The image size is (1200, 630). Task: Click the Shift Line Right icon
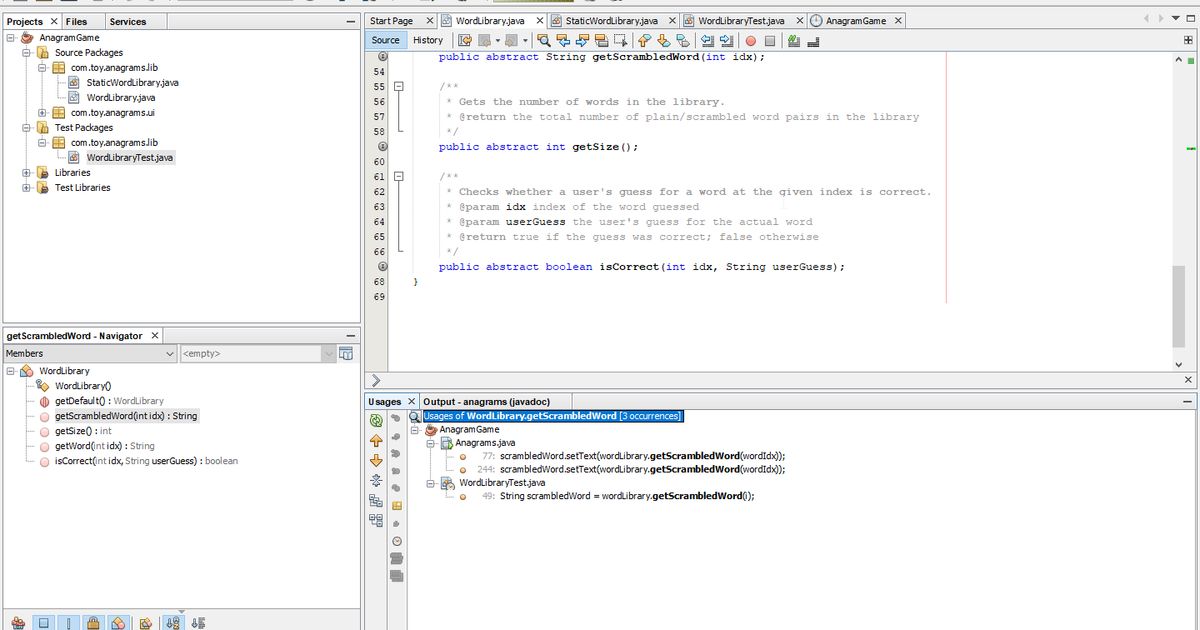pyautogui.click(x=725, y=40)
